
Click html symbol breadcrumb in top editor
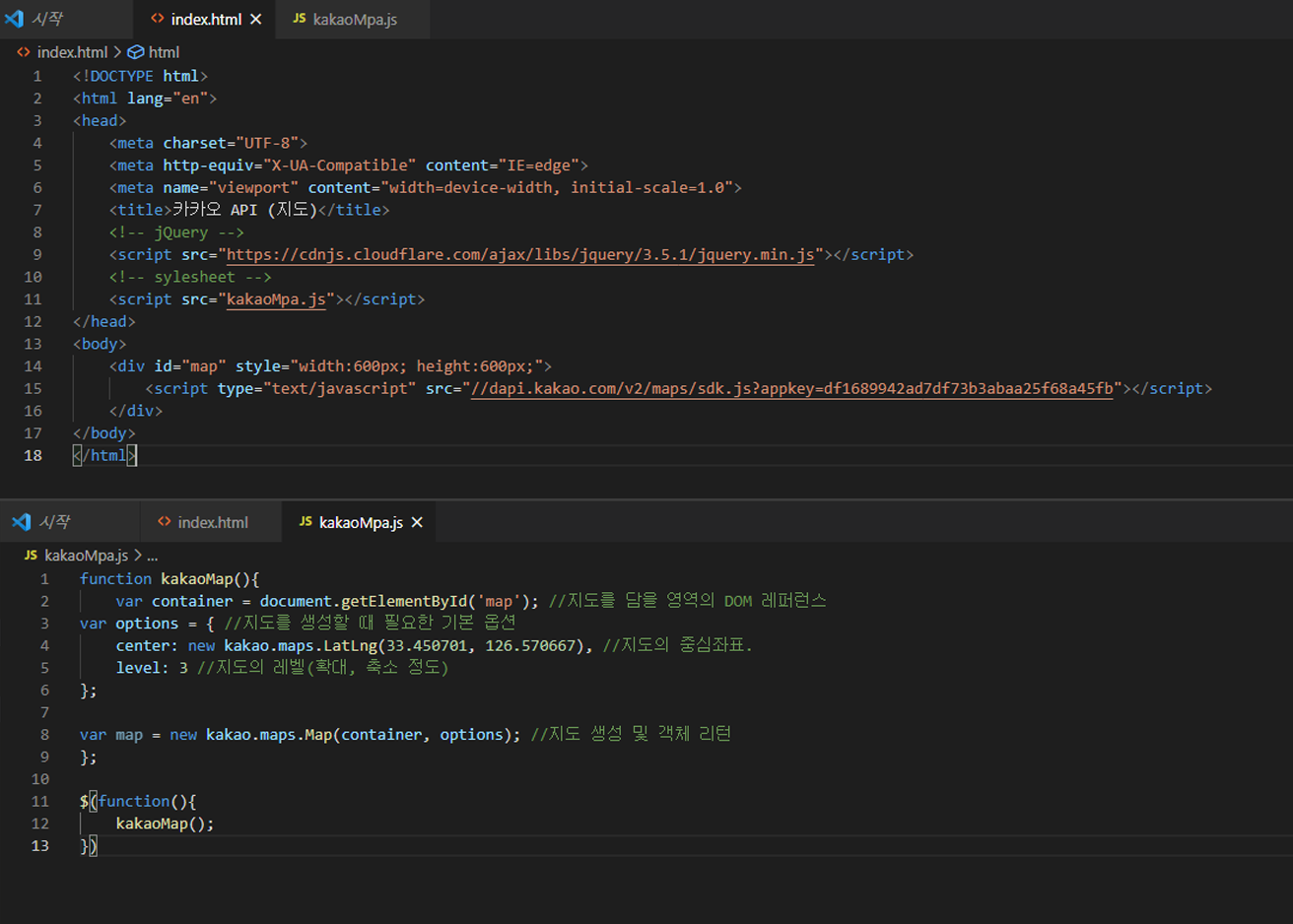tap(164, 52)
